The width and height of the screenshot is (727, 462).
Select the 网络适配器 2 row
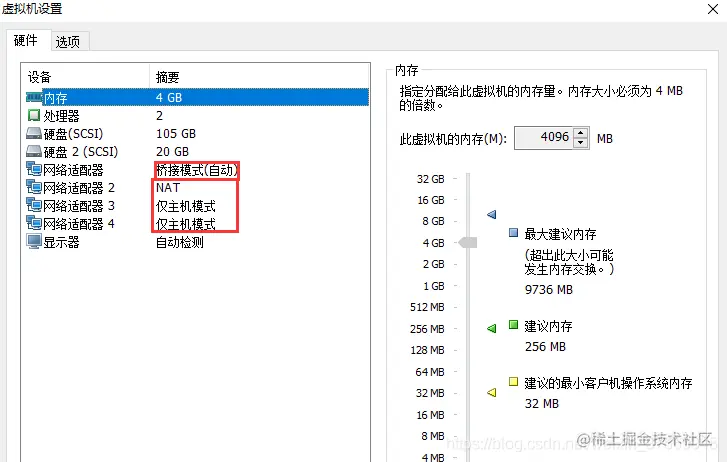(197, 188)
